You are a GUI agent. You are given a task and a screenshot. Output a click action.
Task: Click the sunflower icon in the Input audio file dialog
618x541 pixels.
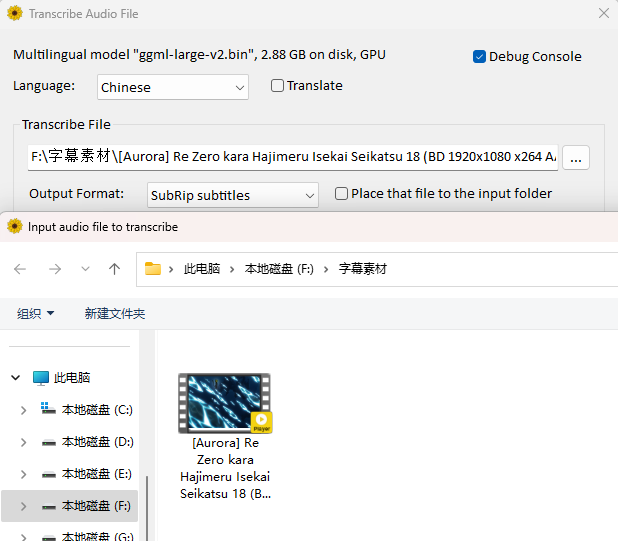pos(15,227)
